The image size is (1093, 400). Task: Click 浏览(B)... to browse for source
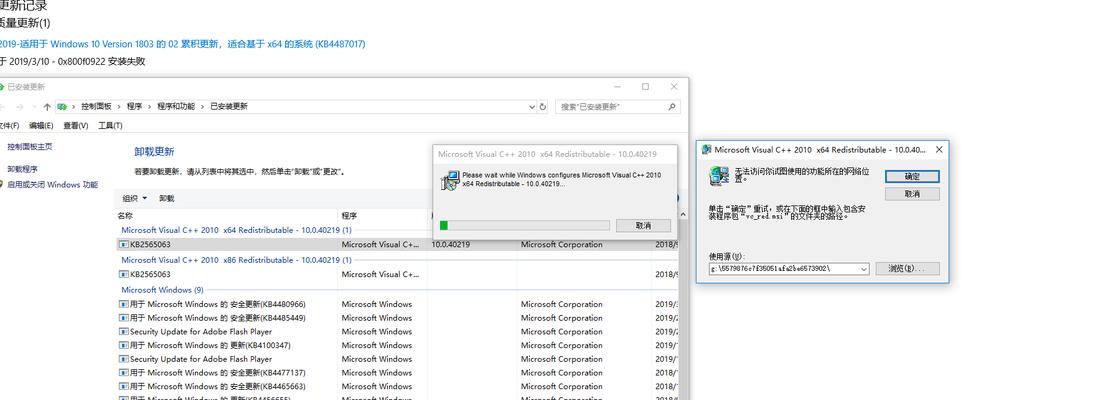[x=907, y=268]
